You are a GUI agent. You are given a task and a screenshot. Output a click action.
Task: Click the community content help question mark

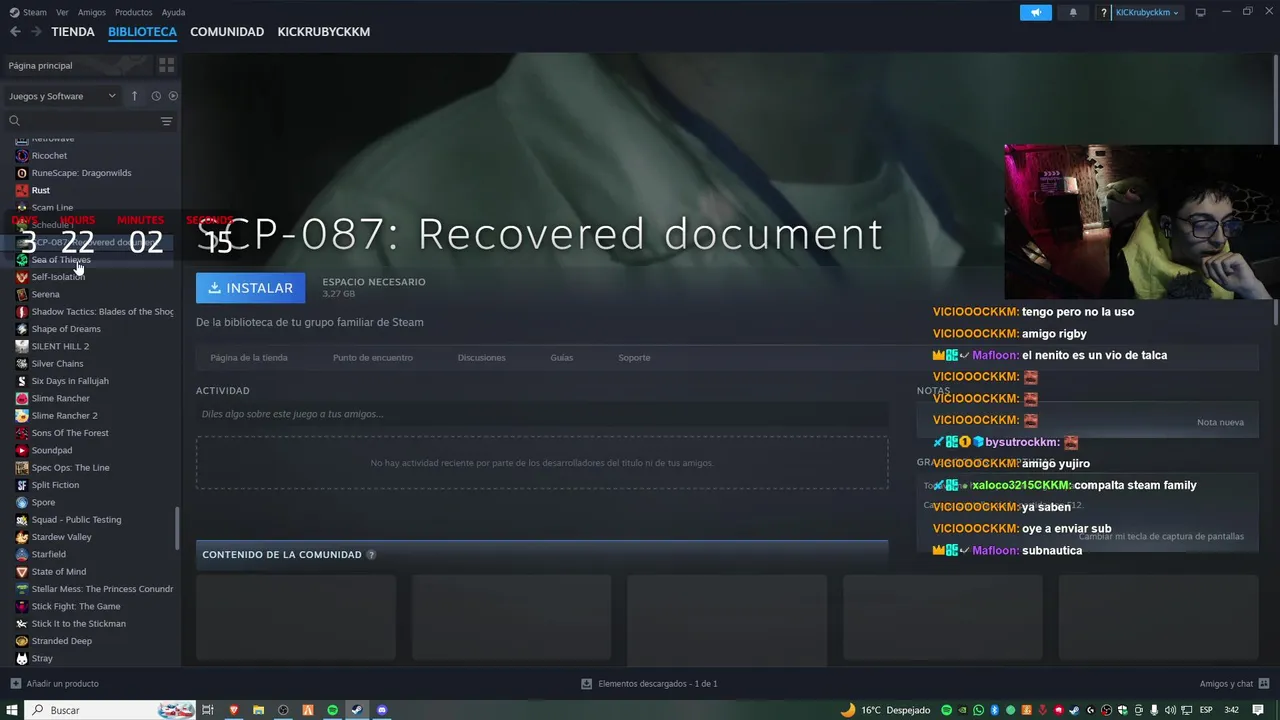tap(371, 555)
